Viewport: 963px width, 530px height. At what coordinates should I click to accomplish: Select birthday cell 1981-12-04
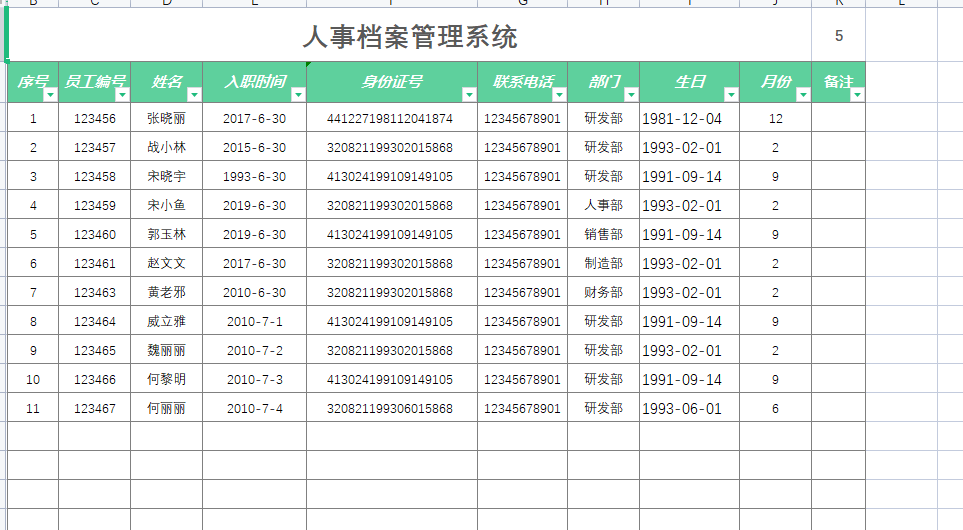tap(689, 119)
